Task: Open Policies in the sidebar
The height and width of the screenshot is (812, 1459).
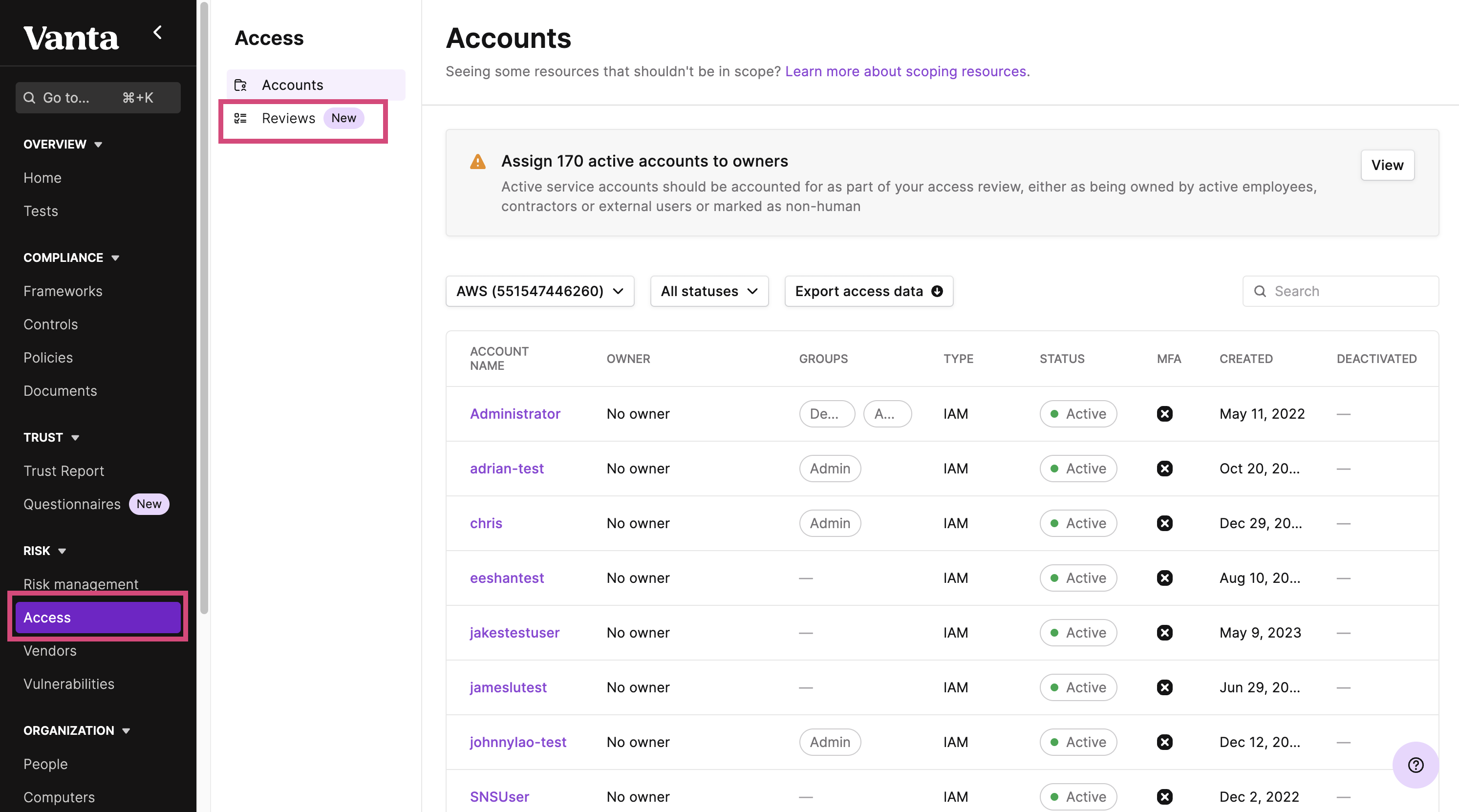Action: (48, 358)
